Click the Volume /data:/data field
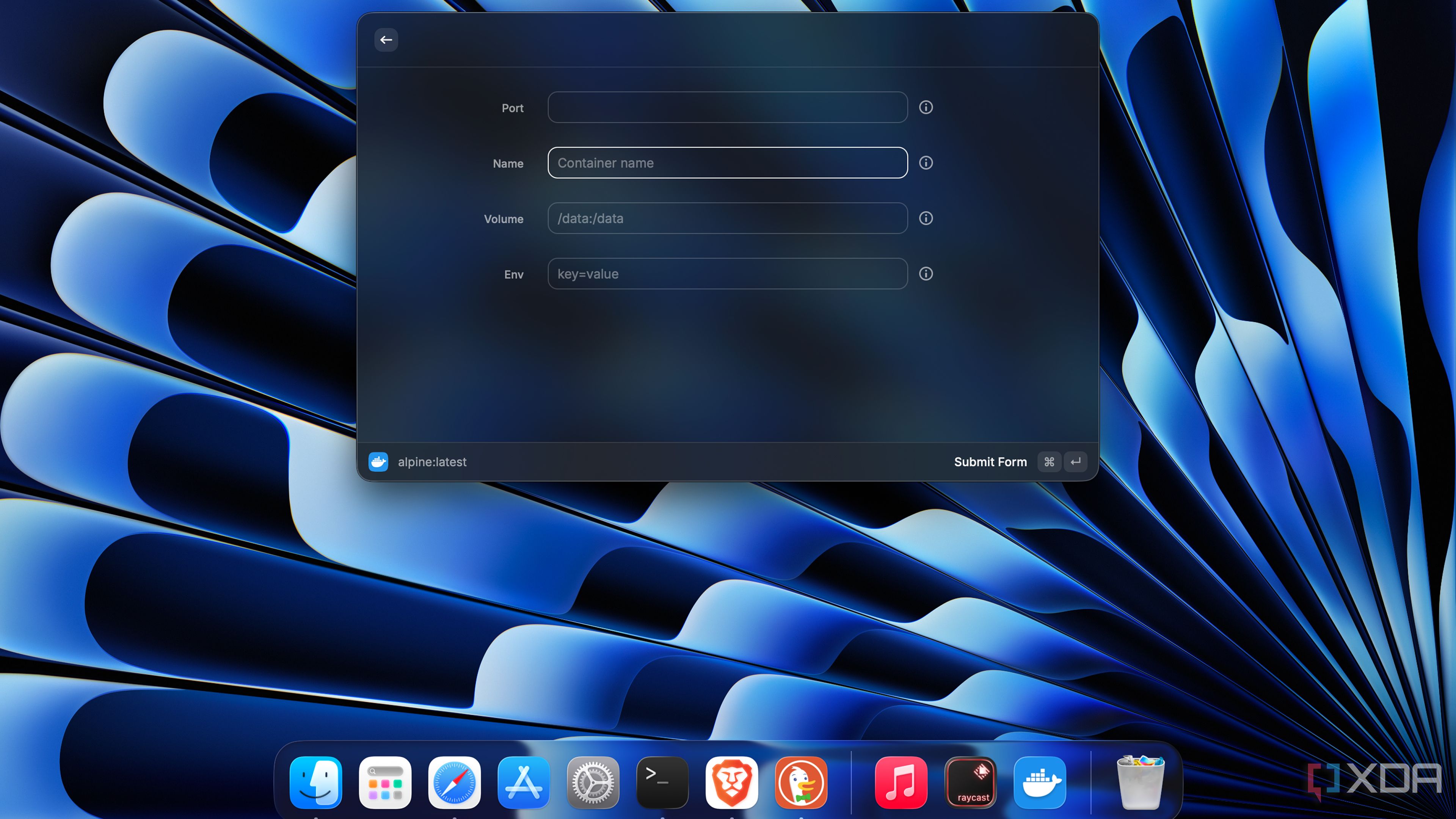The height and width of the screenshot is (819, 1456). pyautogui.click(x=728, y=218)
